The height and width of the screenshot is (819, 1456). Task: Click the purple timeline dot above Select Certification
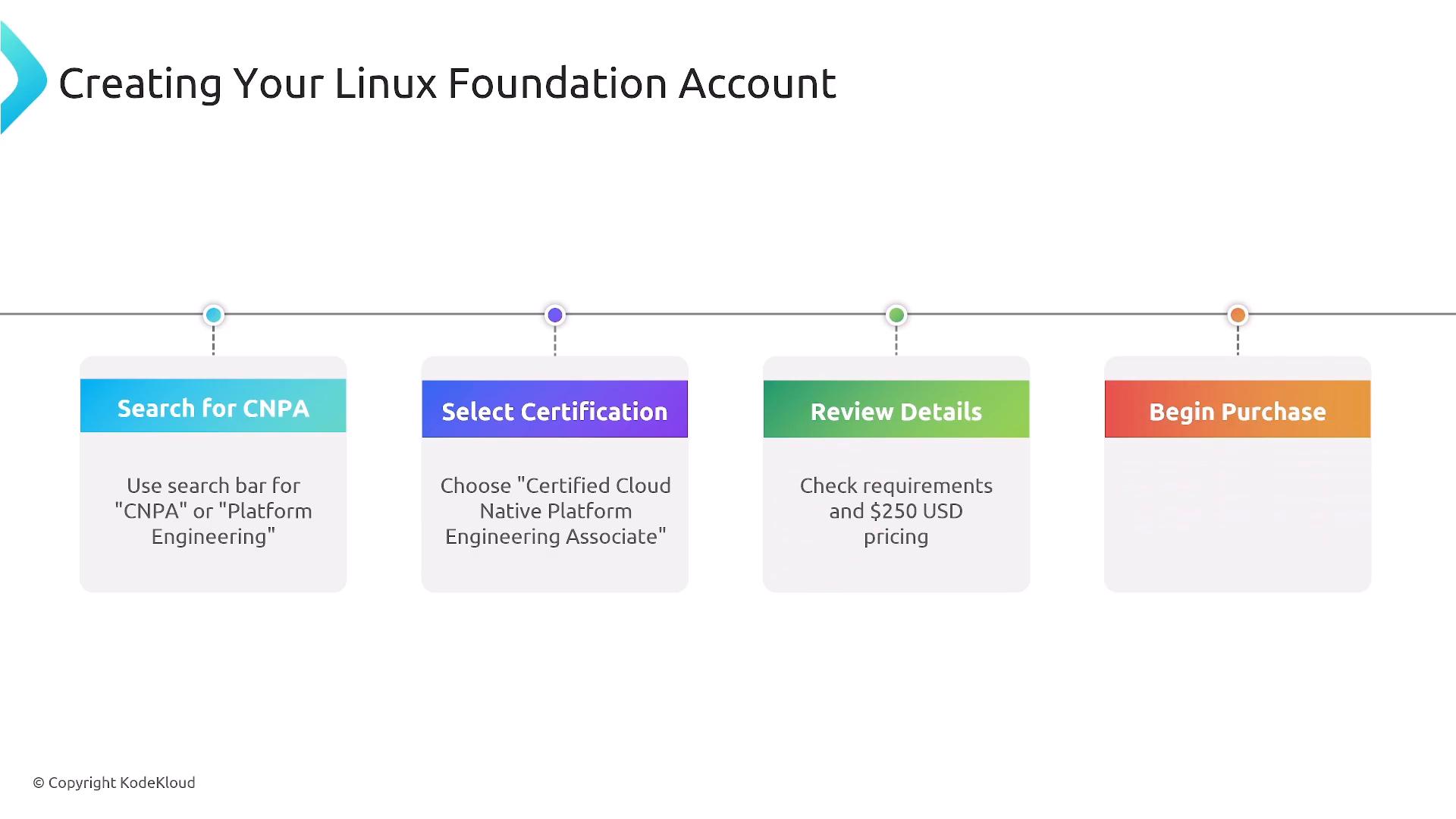tap(555, 315)
